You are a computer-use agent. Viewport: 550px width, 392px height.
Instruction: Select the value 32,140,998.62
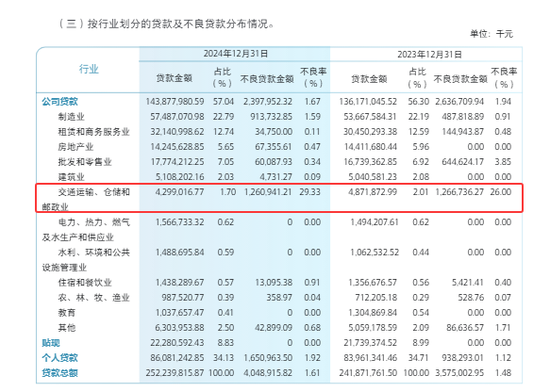177,132
